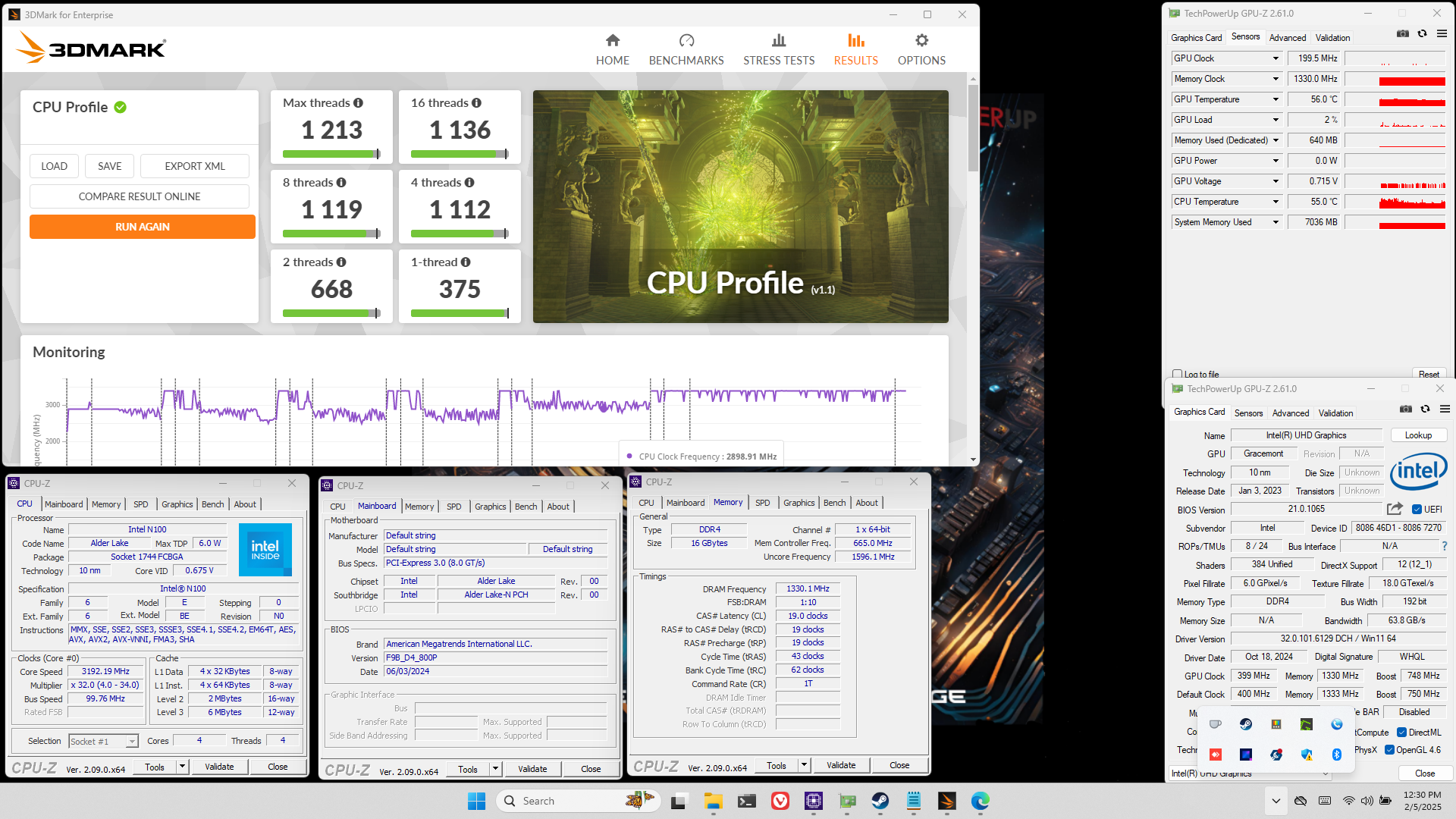Click refresh icon in GPU-Z Sensors window
This screenshot has width=1456, height=819.
[1423, 34]
